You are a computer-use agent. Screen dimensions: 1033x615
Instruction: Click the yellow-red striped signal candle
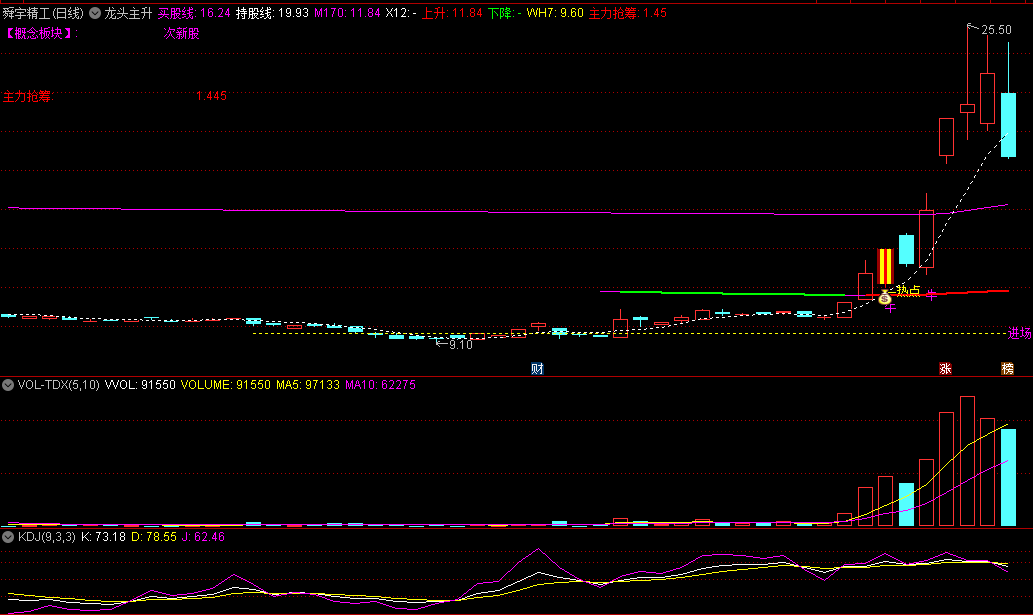(885, 267)
